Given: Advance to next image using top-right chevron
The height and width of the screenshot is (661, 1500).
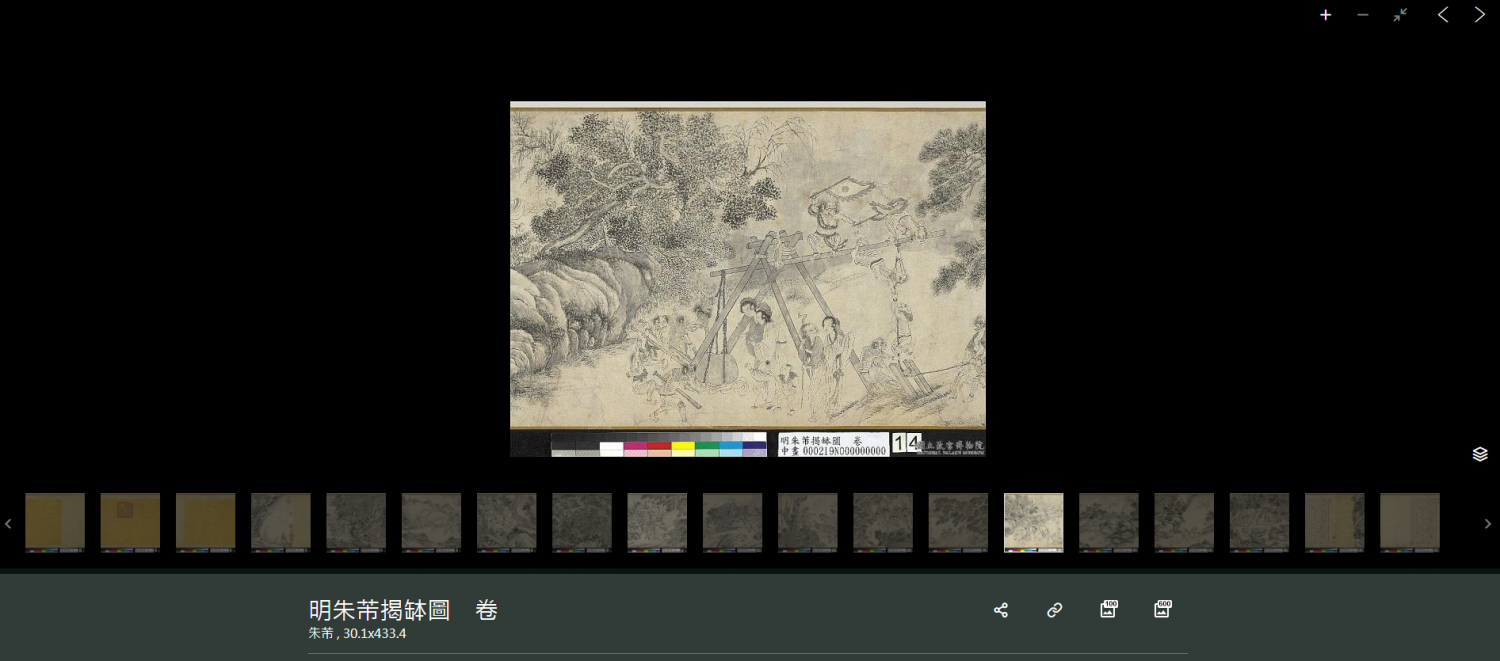Looking at the screenshot, I should point(1479,15).
